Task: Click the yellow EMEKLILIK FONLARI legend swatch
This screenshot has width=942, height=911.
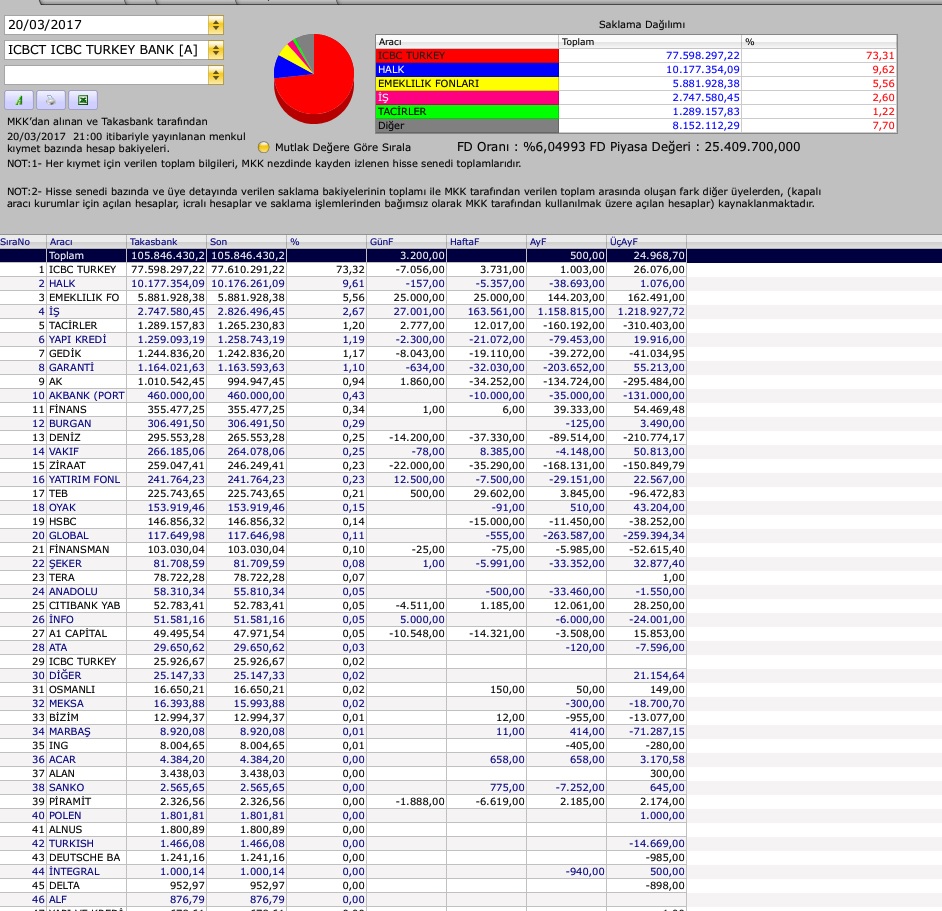Action: tap(467, 84)
